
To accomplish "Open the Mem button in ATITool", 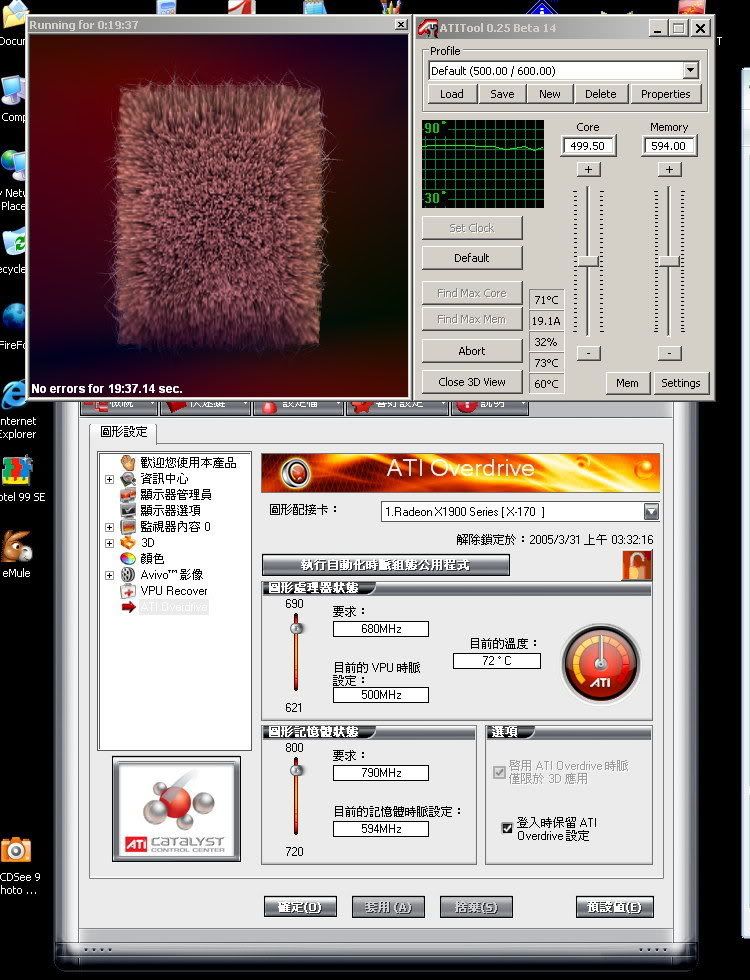I will (x=628, y=383).
